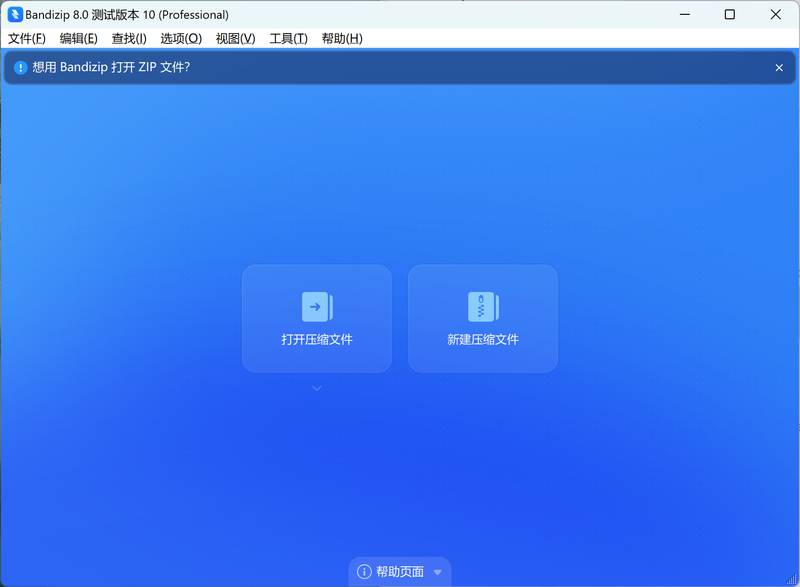Click the exclamation info icon in the banner

tap(20, 67)
